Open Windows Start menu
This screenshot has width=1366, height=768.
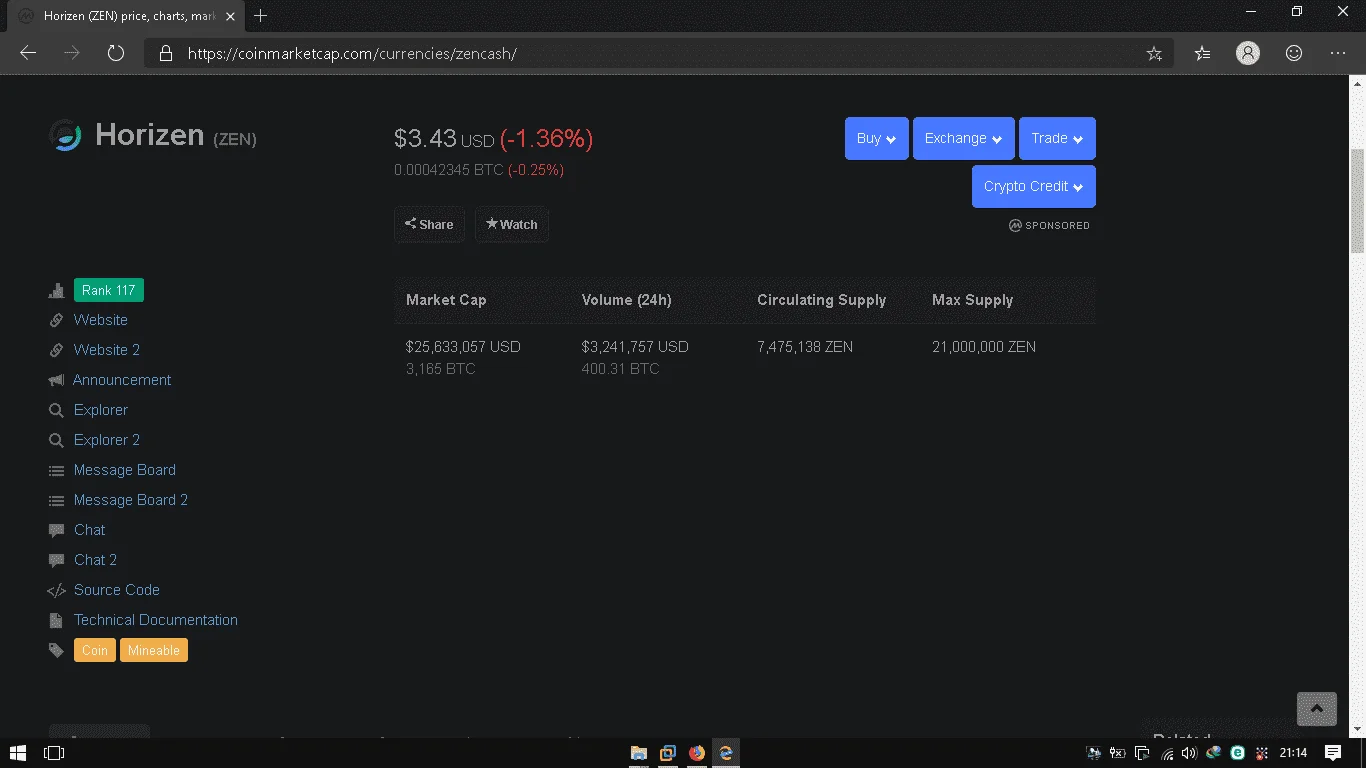point(18,753)
